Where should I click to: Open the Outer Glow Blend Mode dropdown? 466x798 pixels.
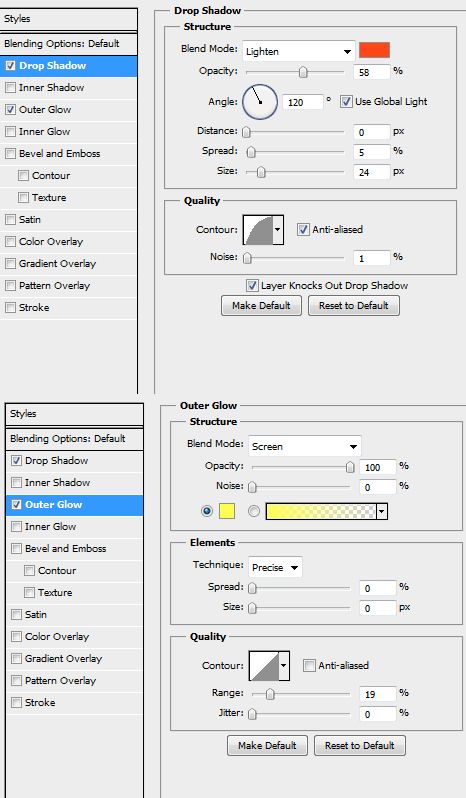click(305, 446)
